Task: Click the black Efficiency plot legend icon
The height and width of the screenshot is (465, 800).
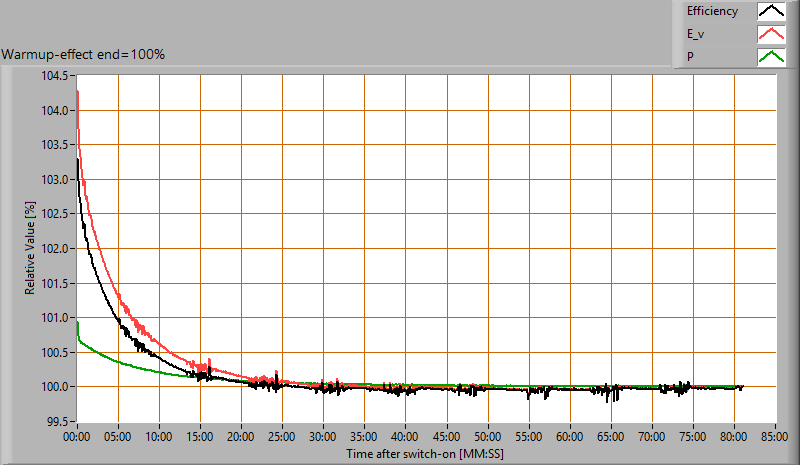Action: pyautogui.click(x=771, y=12)
